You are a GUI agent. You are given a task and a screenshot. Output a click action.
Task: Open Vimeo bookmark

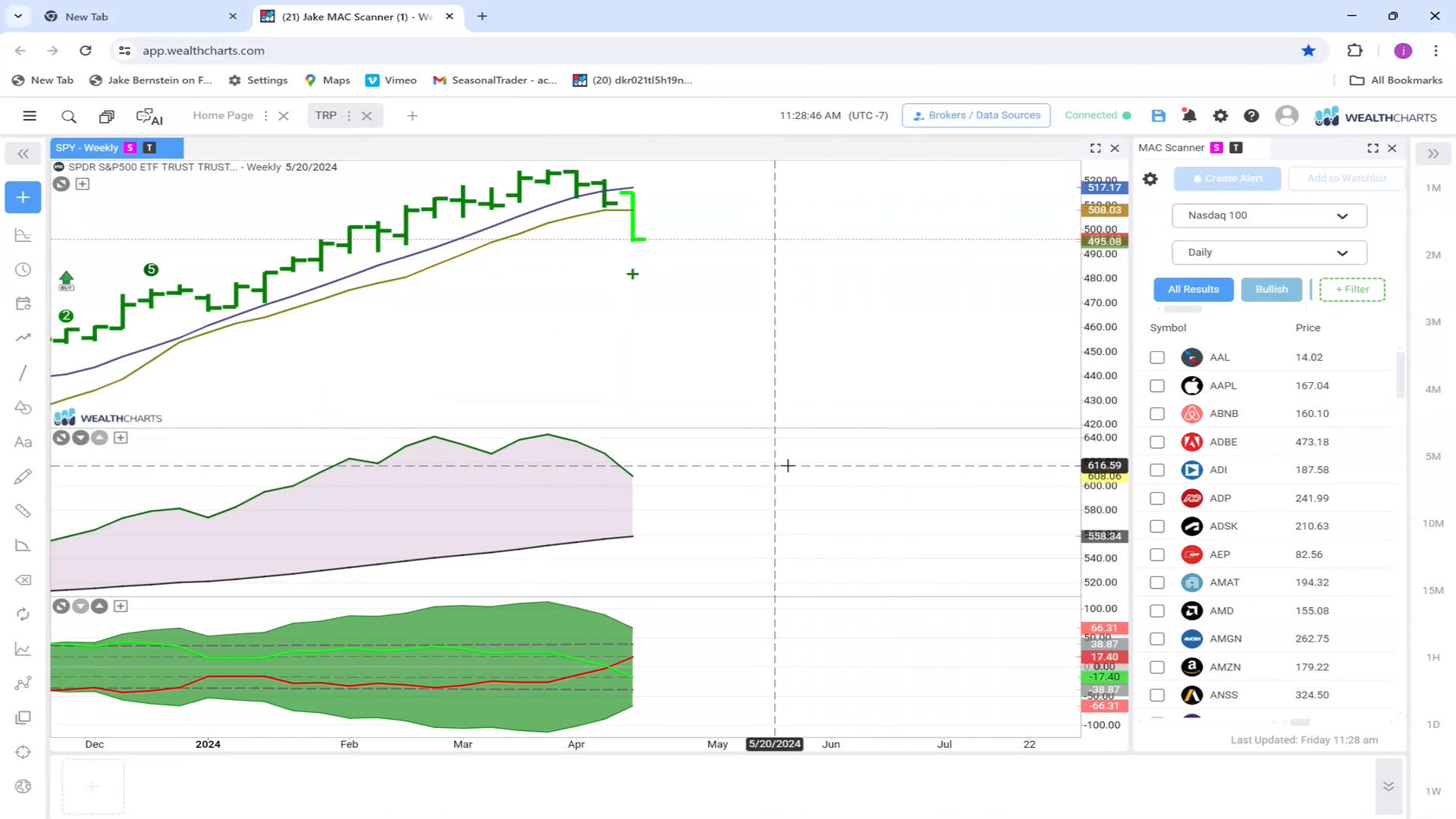391,80
